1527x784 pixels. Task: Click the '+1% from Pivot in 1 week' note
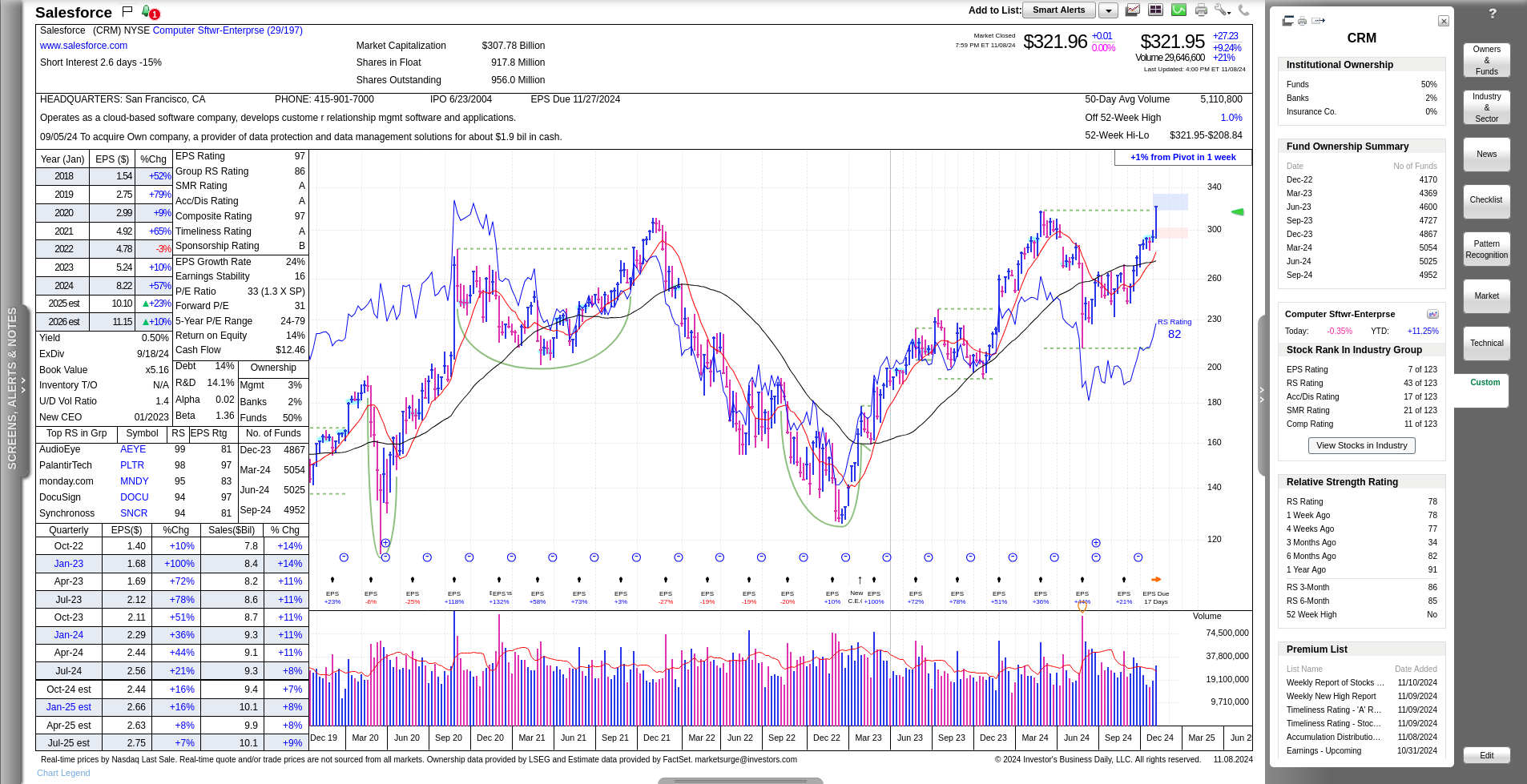coord(1183,157)
